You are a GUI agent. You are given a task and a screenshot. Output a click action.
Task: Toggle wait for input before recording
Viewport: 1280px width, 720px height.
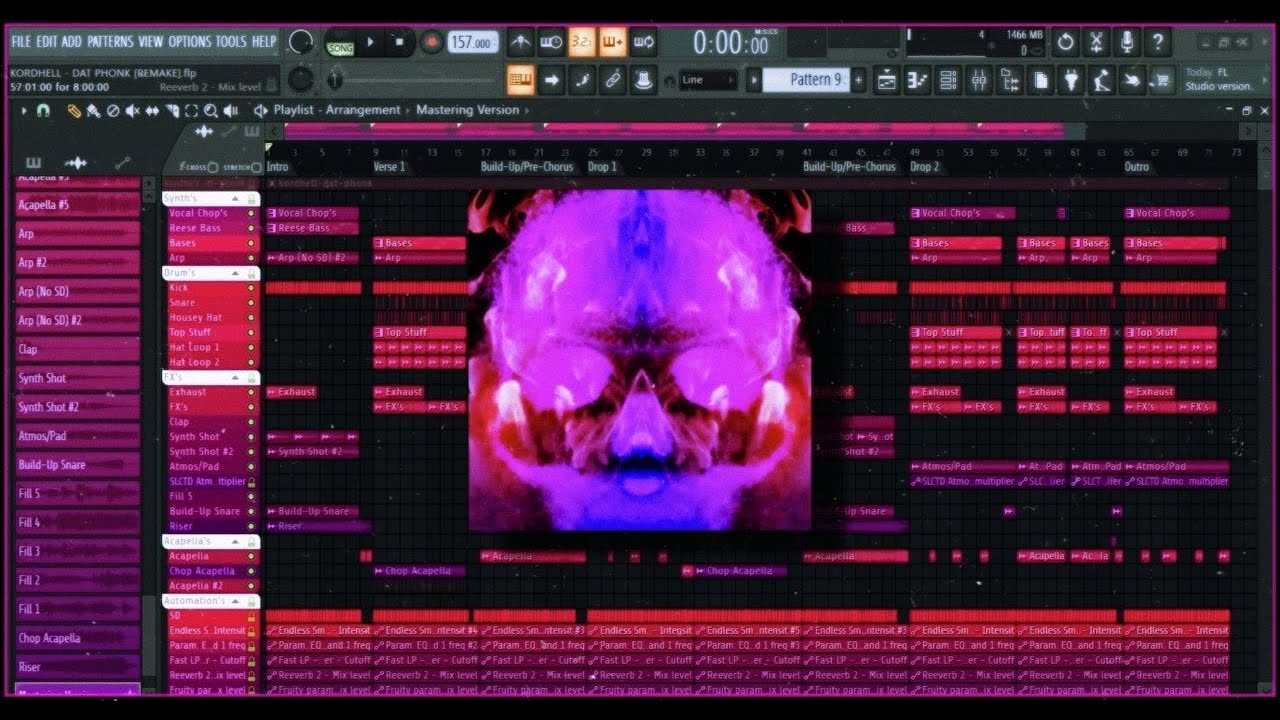click(550, 42)
